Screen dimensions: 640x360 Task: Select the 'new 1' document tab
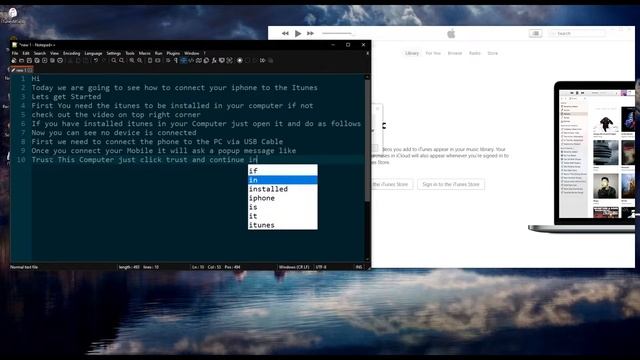point(22,70)
